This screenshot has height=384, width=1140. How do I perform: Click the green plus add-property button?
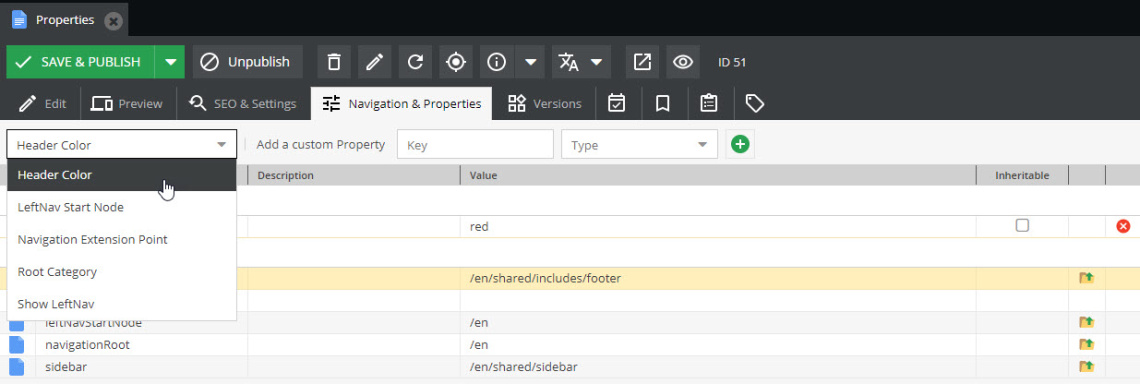click(x=740, y=145)
